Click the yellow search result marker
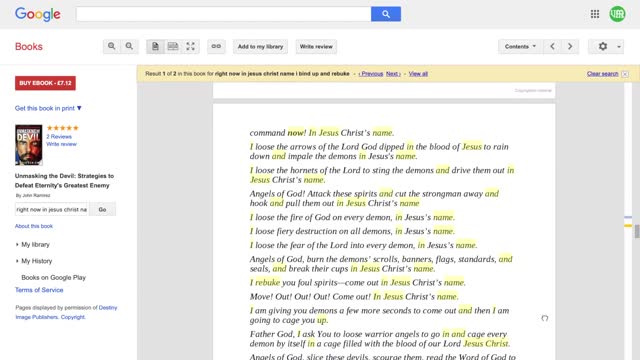The width and height of the screenshot is (640, 360). coord(628,225)
